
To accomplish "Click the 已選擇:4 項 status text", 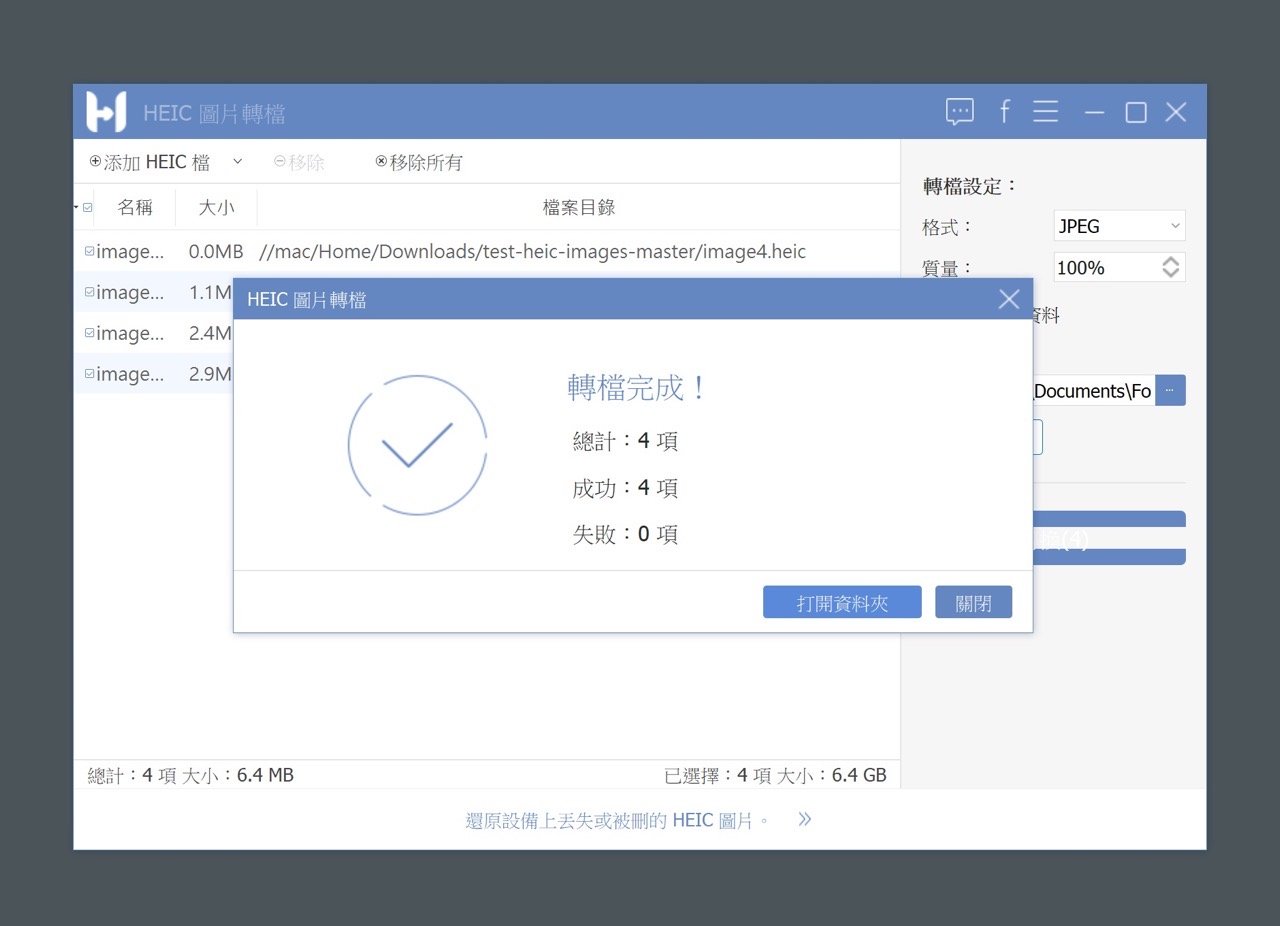I will tap(717, 775).
